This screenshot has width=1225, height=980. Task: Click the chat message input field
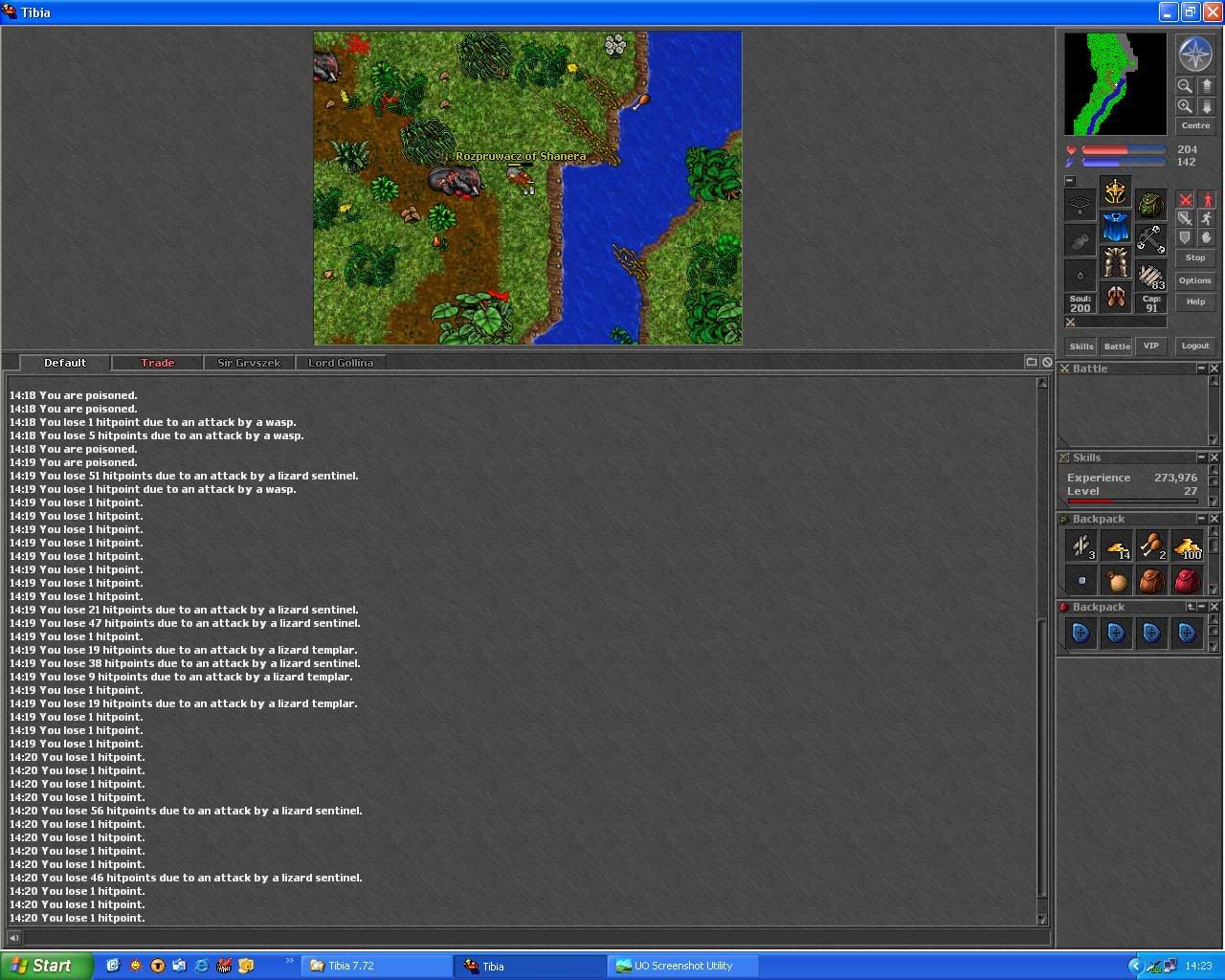(x=536, y=938)
